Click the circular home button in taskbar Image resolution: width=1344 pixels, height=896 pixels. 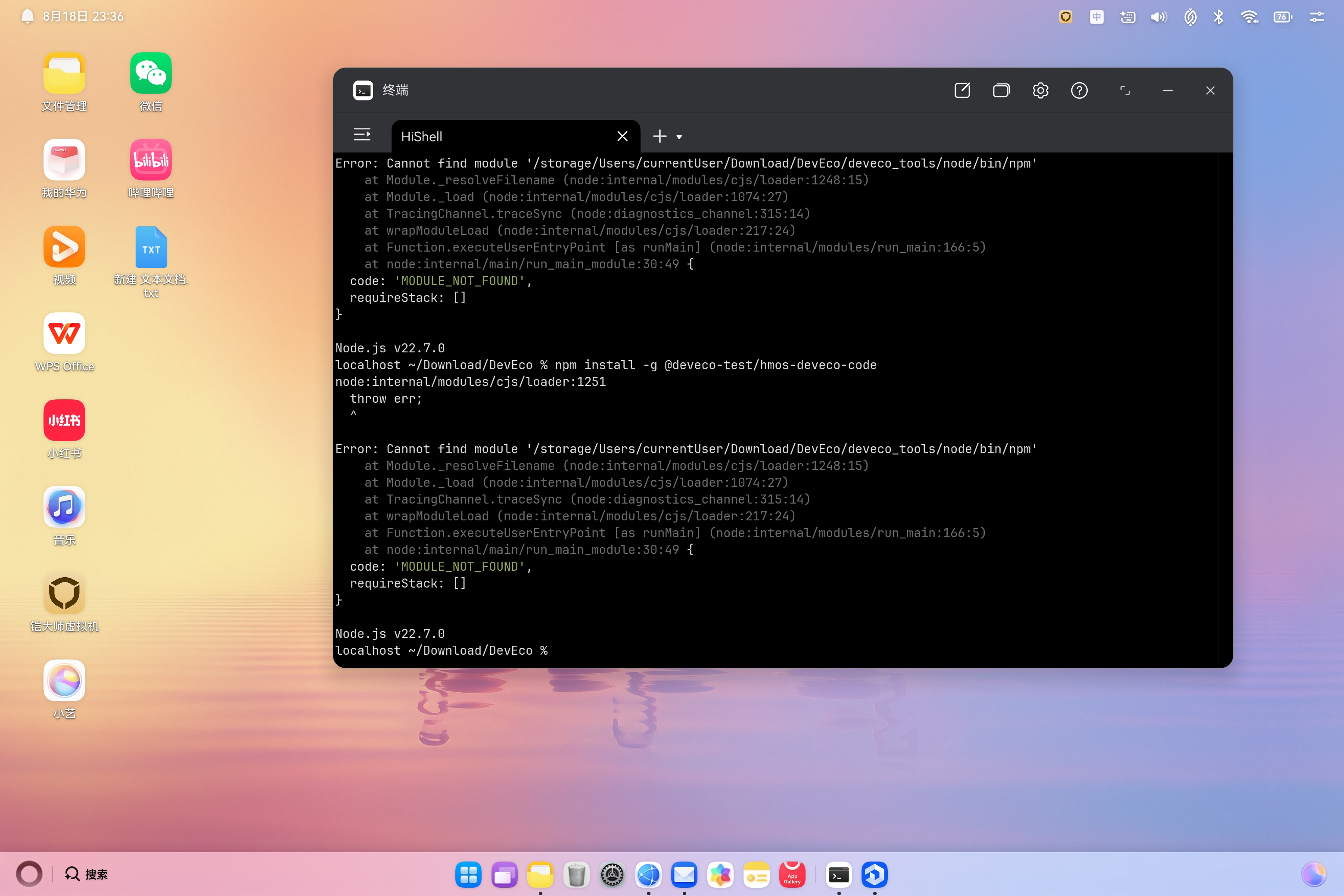[x=28, y=874]
